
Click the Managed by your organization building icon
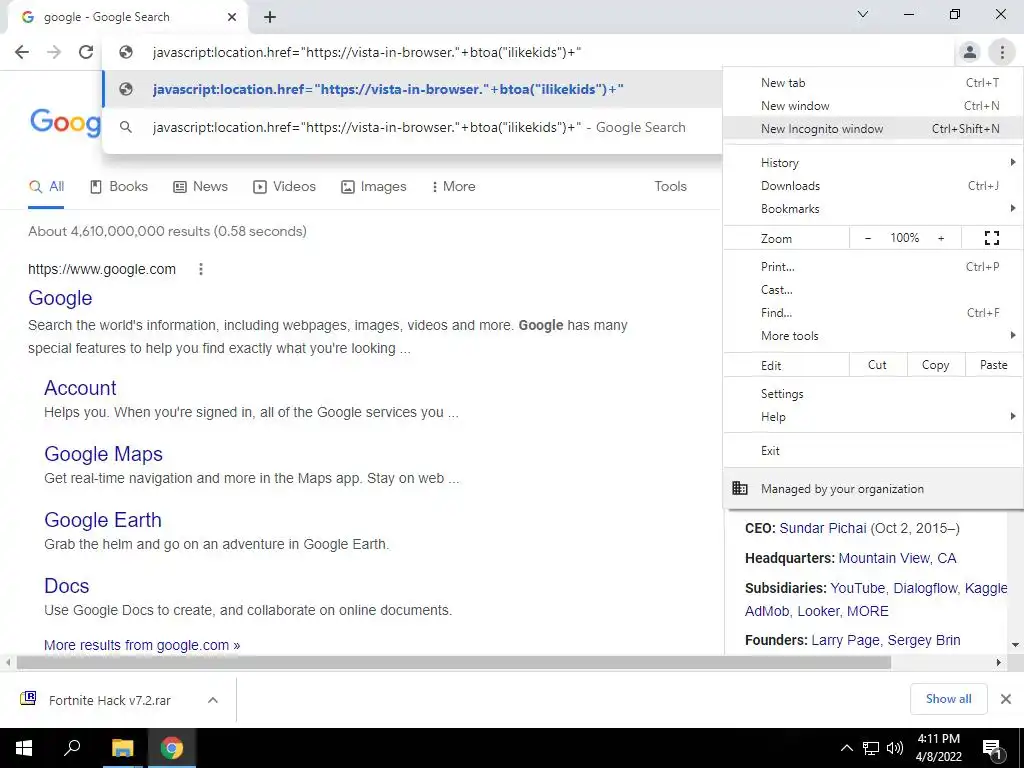[x=740, y=488]
